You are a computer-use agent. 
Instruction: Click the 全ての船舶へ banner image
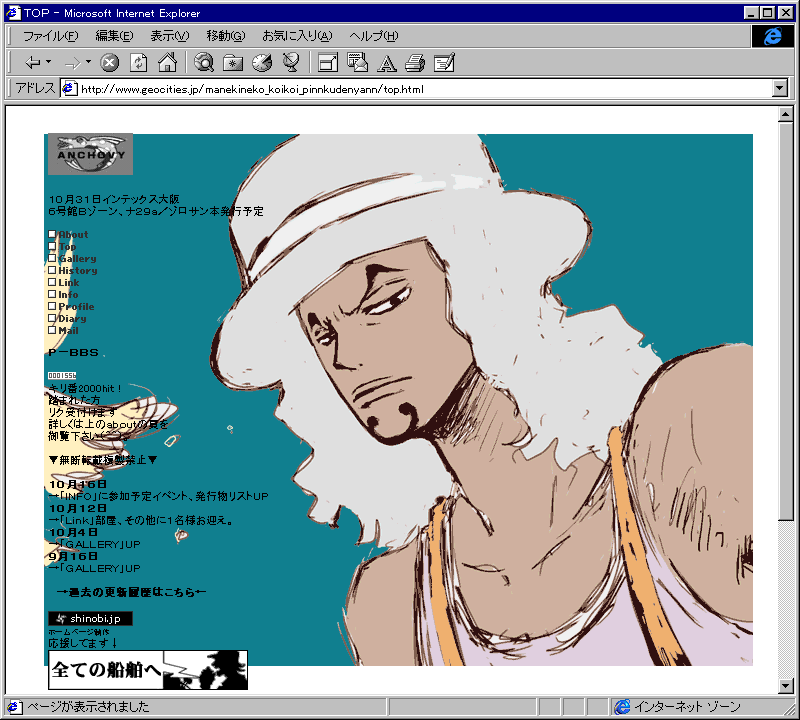pos(148,670)
